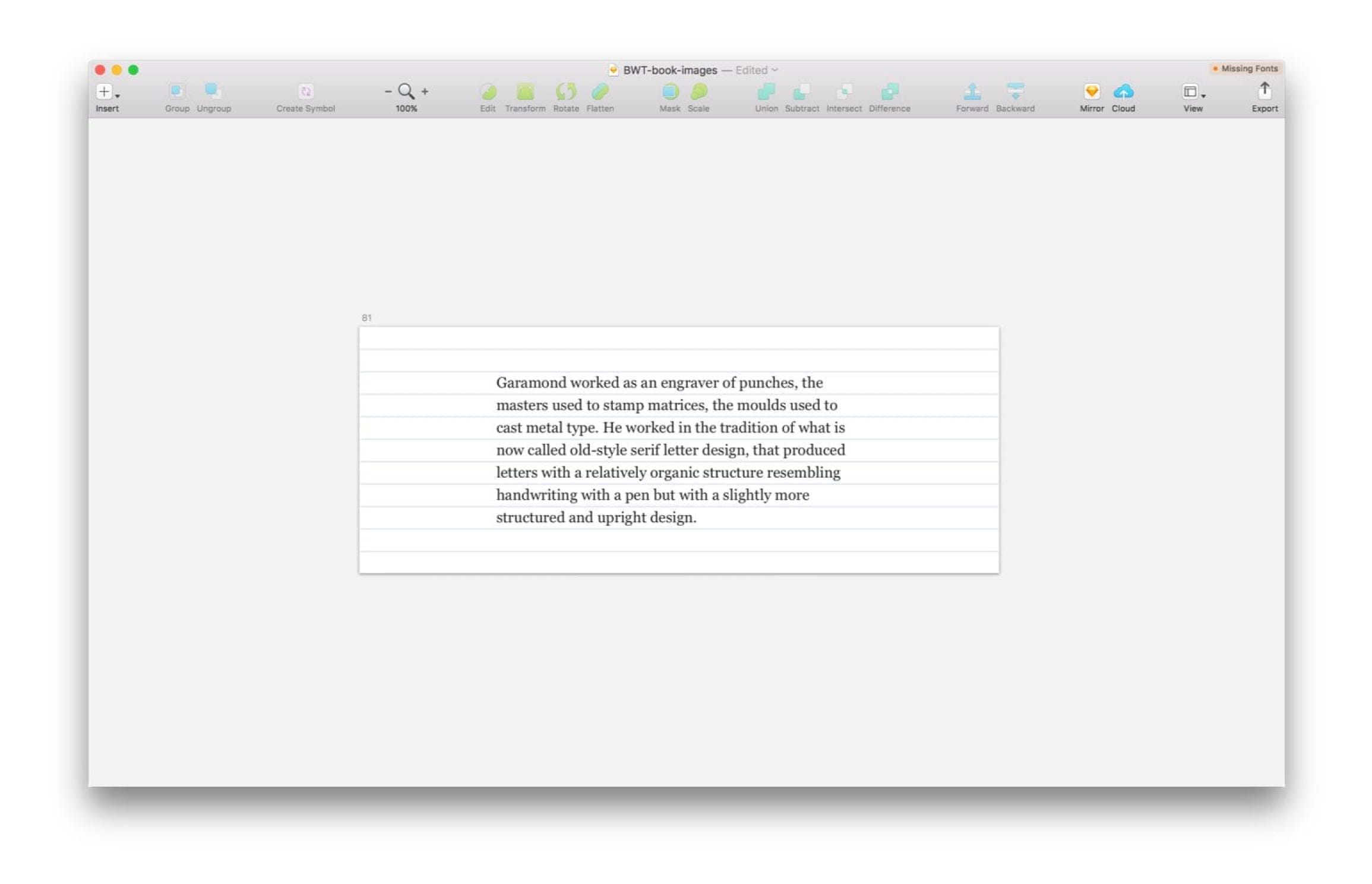
Task: Open the Insert dropdown arrow
Action: coord(117,96)
